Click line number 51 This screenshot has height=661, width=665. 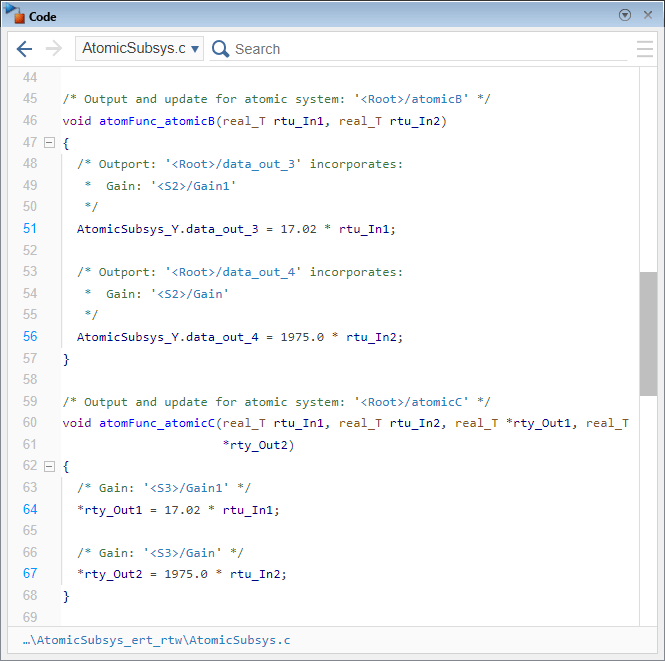pyautogui.click(x=30, y=228)
